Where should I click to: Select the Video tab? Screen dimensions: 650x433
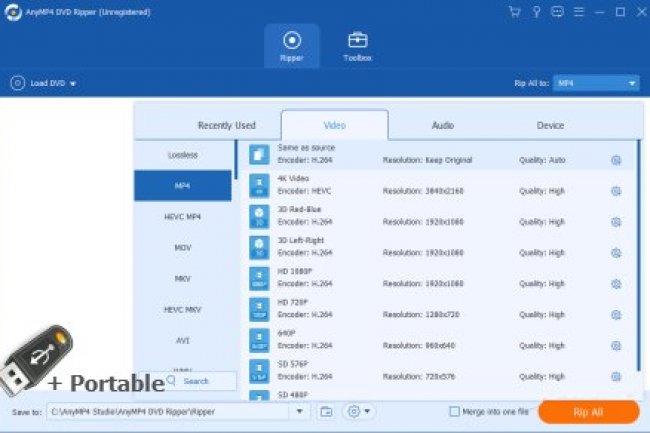pyautogui.click(x=335, y=125)
